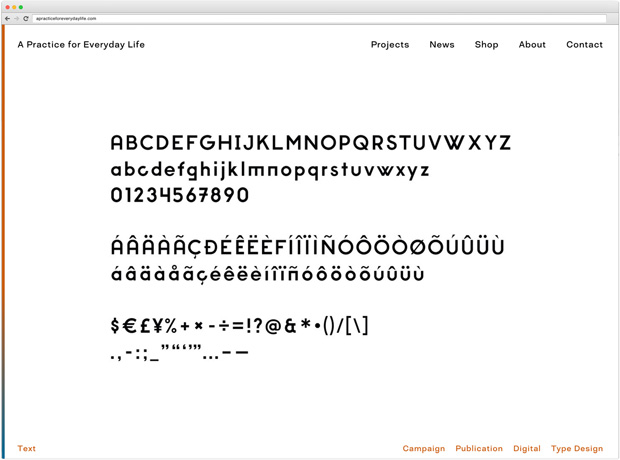Focus the browser address bar
620x460 pixels.
coord(319,19)
